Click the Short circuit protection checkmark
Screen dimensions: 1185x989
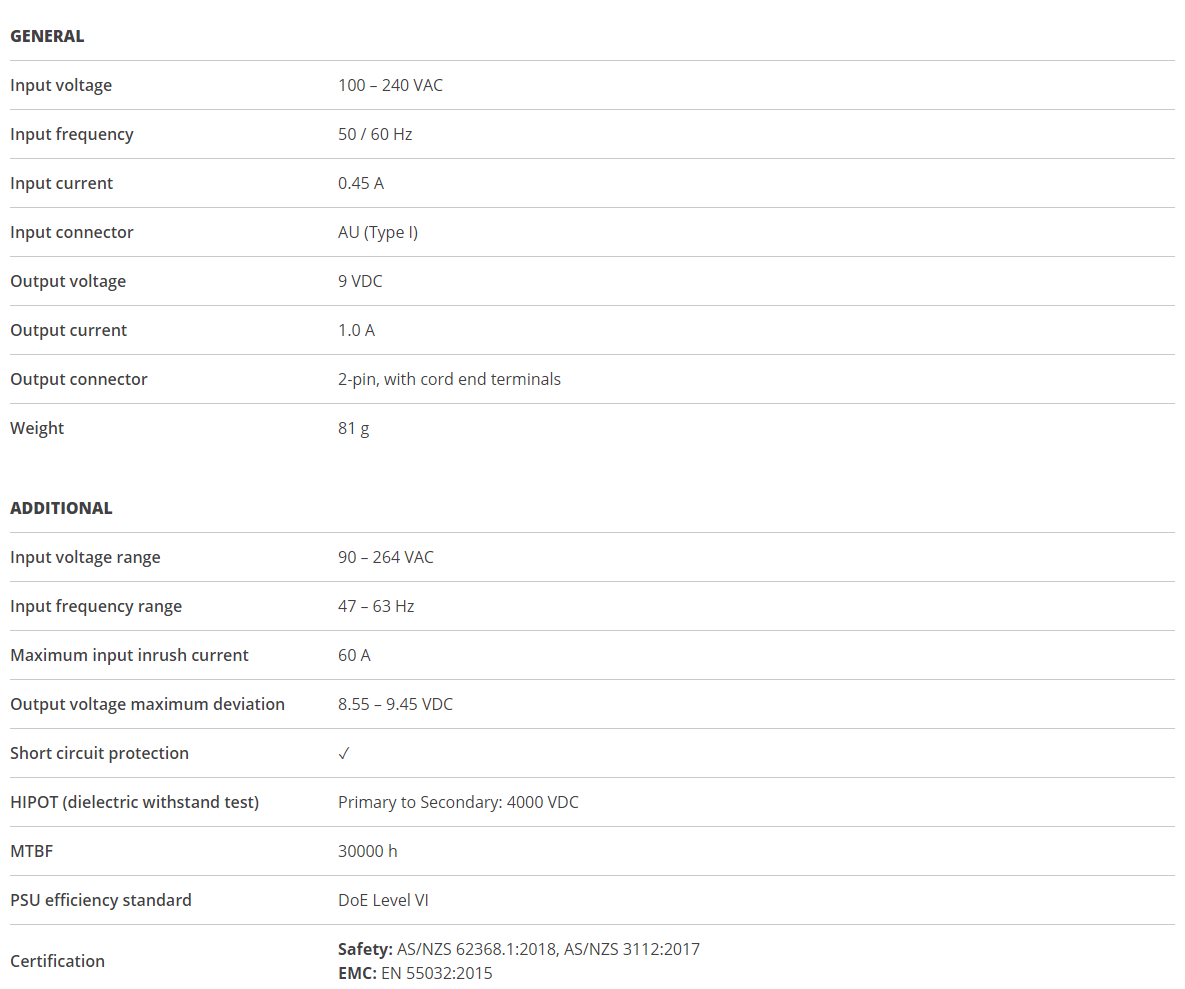[x=344, y=753]
